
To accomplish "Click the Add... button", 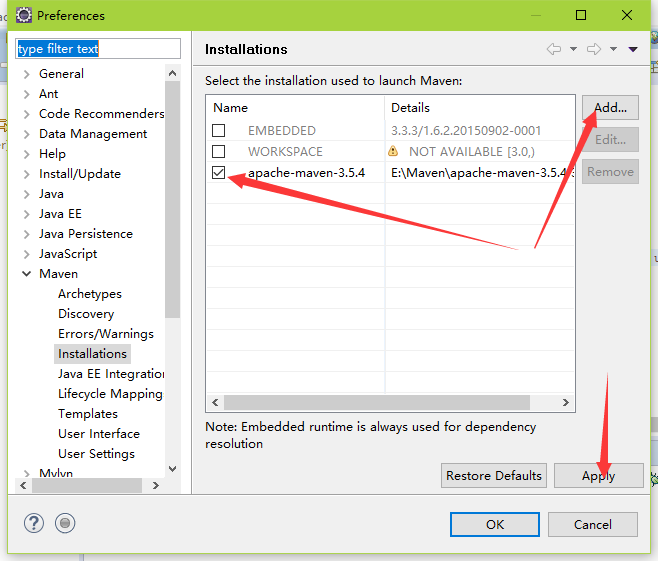I will (x=610, y=107).
